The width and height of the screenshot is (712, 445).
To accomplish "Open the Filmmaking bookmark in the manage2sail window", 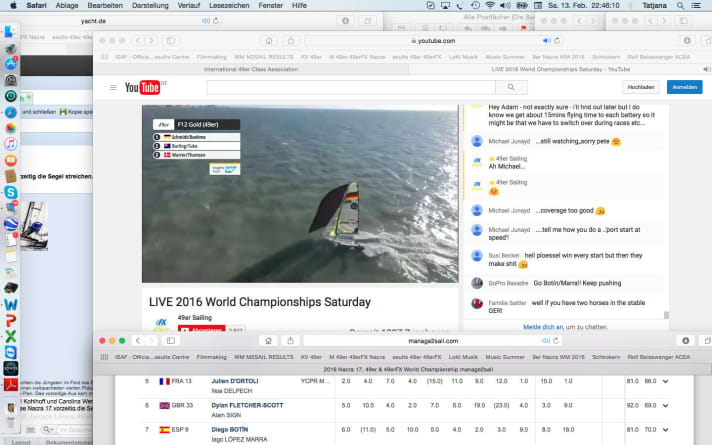I will point(212,357).
